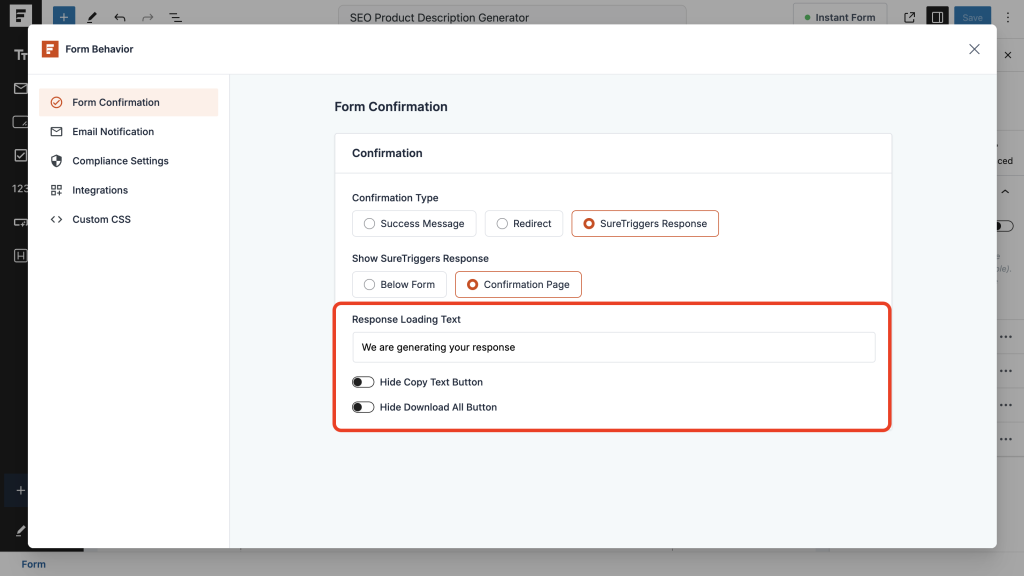The image size is (1024, 576).
Task: Open the document list view icon
Action: tap(175, 16)
